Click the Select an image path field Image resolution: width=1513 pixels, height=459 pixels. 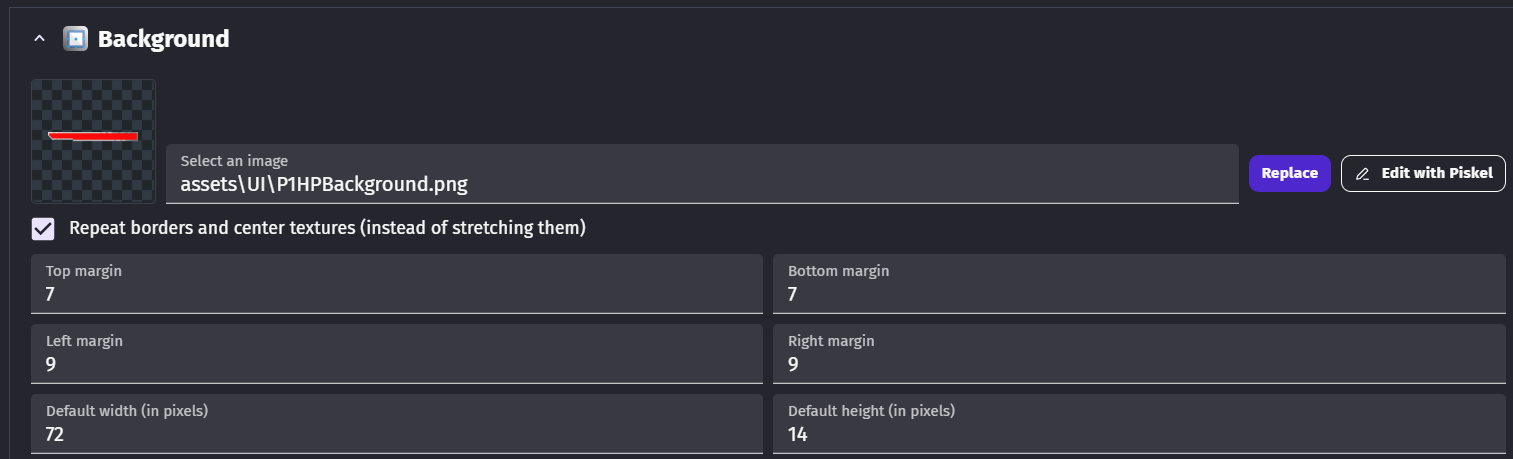[x=702, y=174]
